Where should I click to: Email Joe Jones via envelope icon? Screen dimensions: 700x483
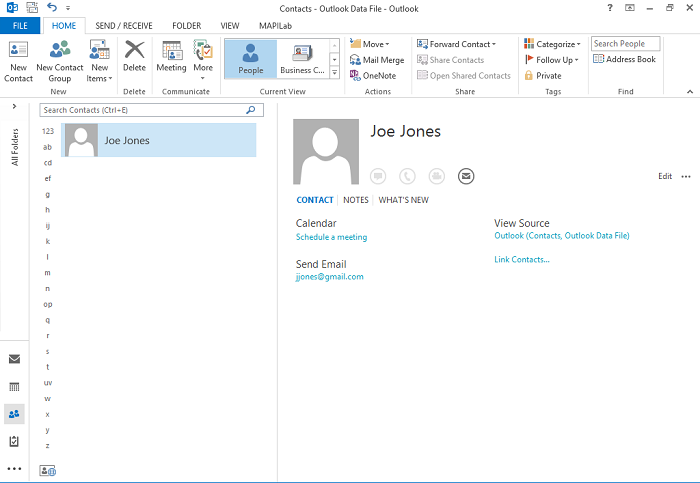(466, 176)
